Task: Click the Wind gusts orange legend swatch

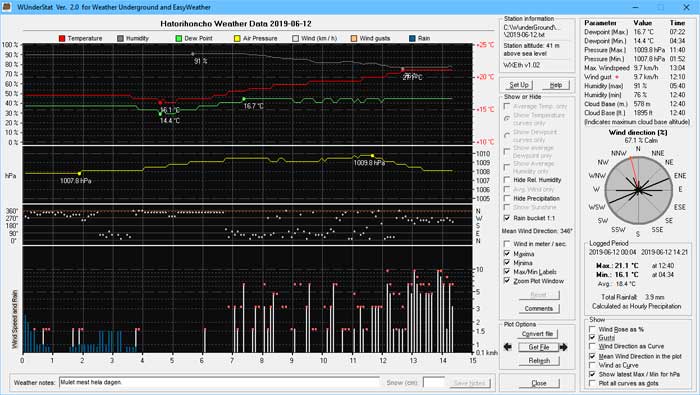Action: [x=354, y=38]
